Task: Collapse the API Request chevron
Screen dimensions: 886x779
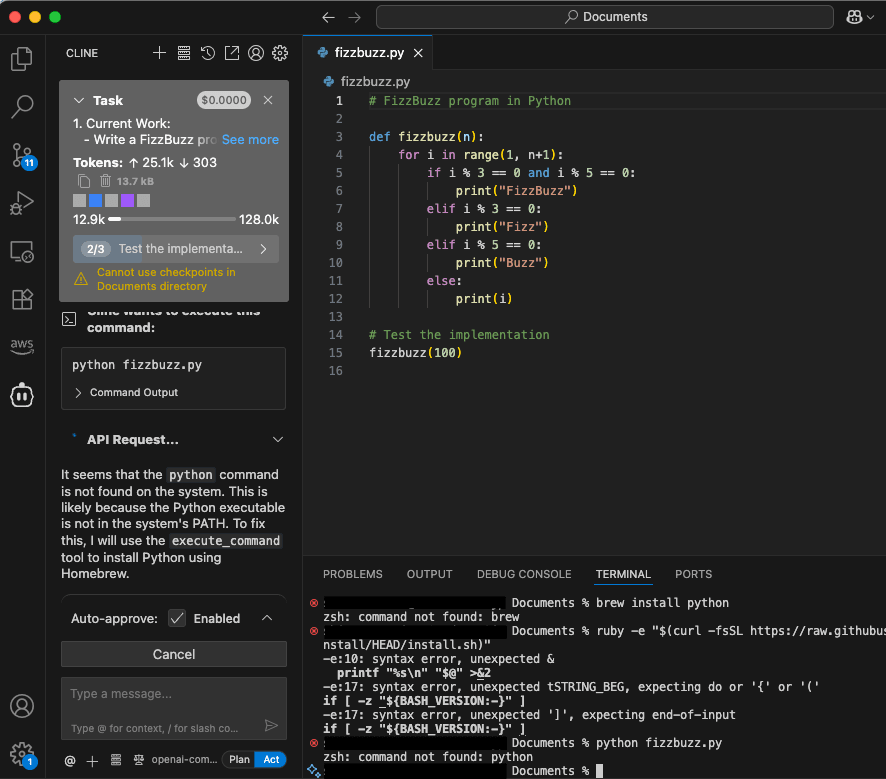Action: [x=277, y=439]
